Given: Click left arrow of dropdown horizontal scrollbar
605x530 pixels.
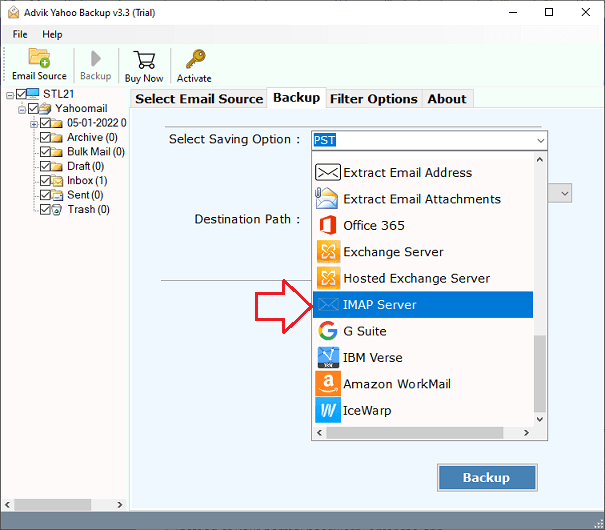Looking at the screenshot, I should (319, 433).
